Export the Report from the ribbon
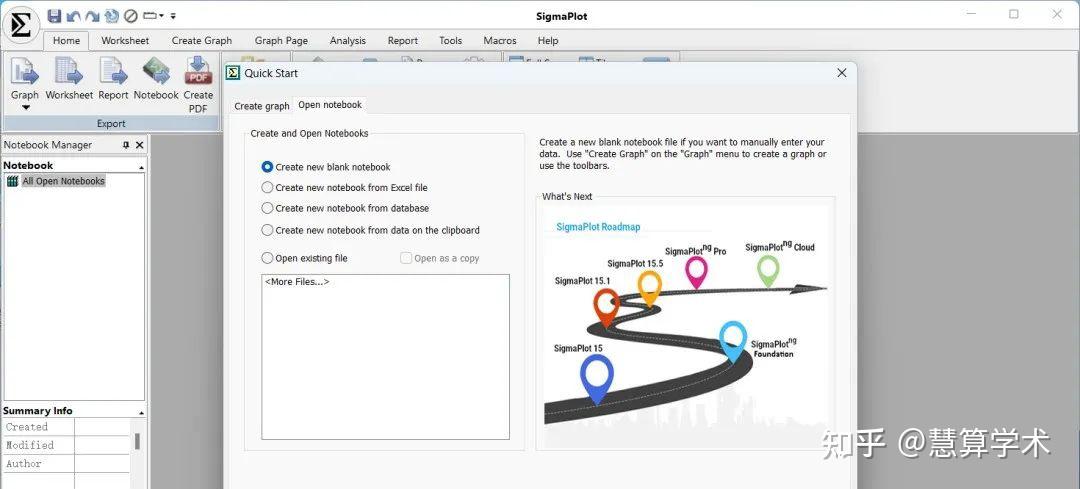 pyautogui.click(x=113, y=79)
